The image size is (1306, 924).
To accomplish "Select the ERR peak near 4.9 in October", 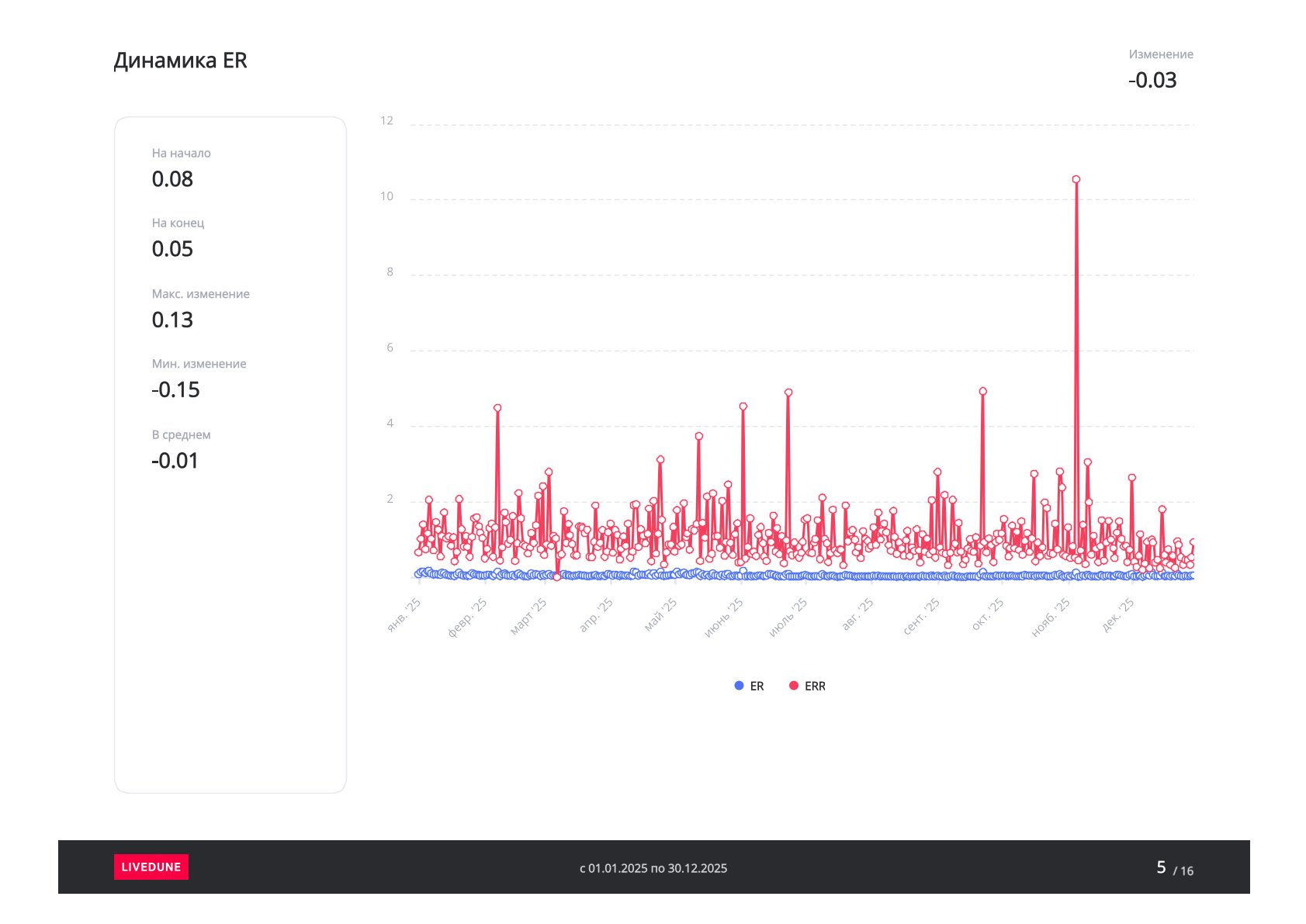I will point(983,392).
